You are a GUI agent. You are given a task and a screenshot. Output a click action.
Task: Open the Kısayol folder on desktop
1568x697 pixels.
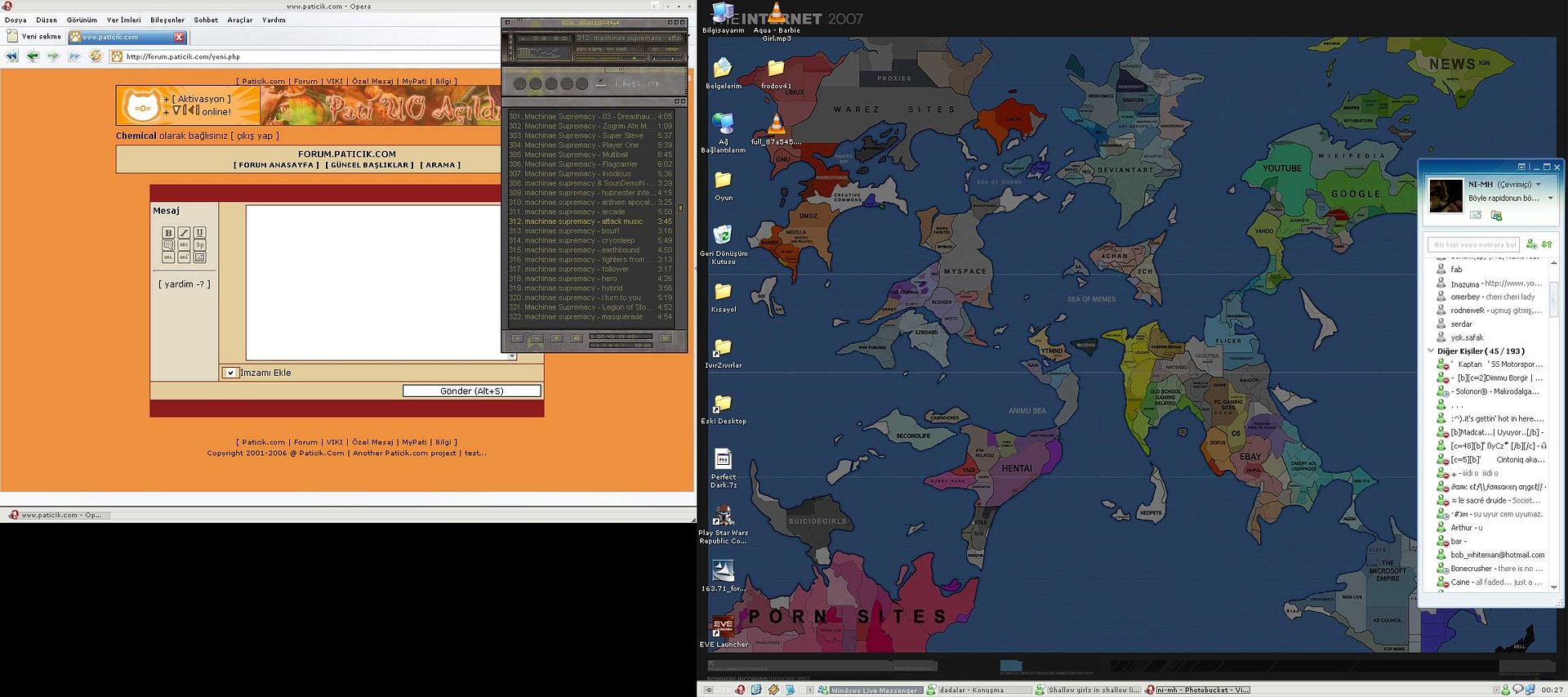pos(723,298)
